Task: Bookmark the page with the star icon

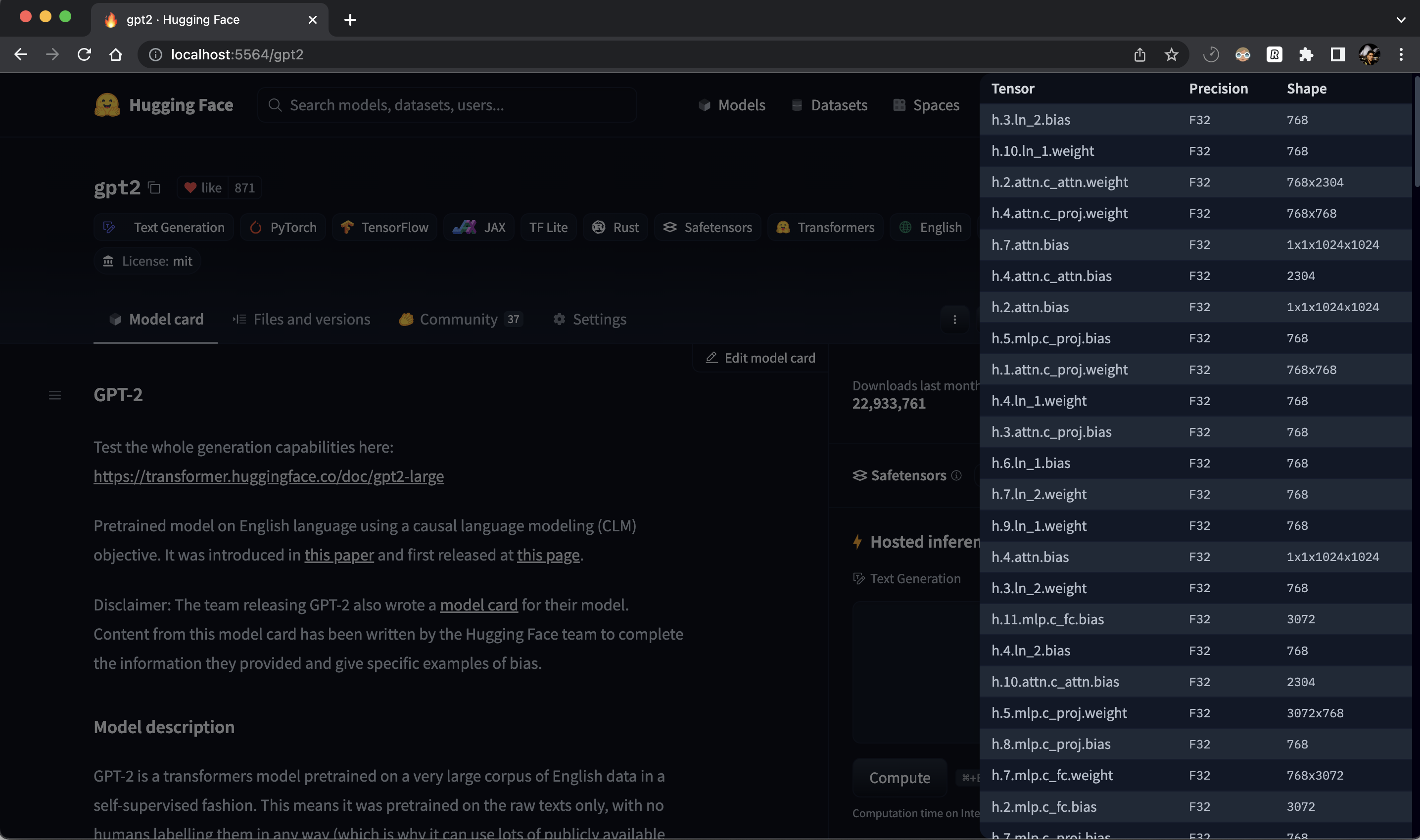Action: (1171, 54)
